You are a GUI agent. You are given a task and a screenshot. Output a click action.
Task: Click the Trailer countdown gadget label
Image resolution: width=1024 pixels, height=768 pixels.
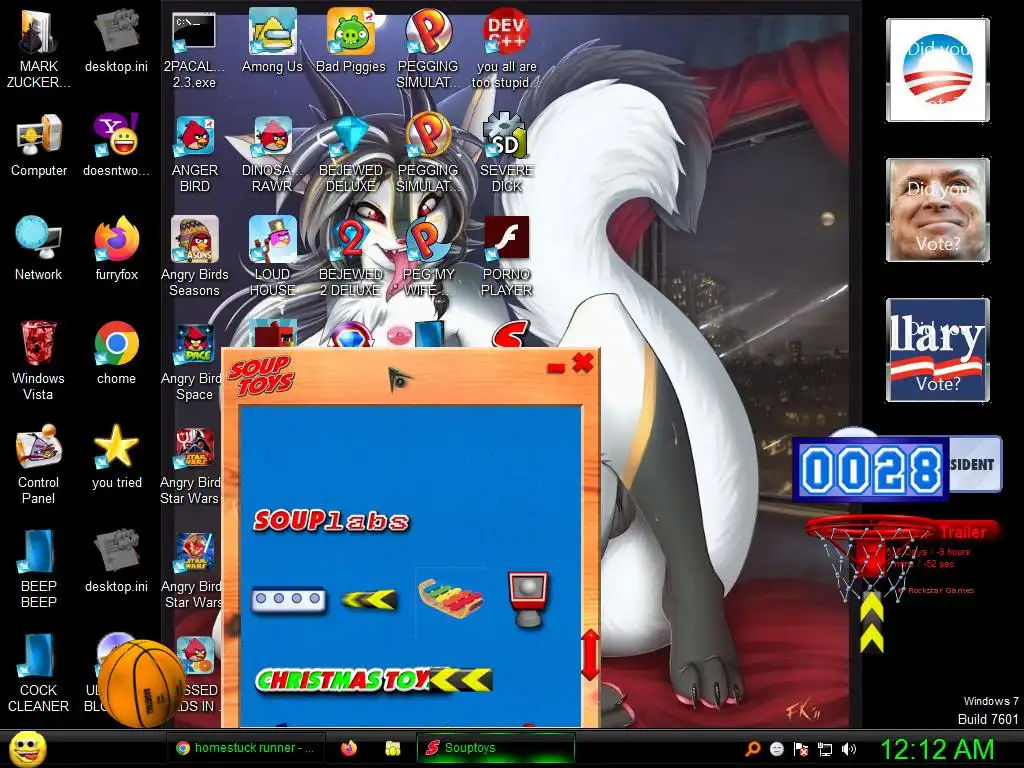click(963, 532)
